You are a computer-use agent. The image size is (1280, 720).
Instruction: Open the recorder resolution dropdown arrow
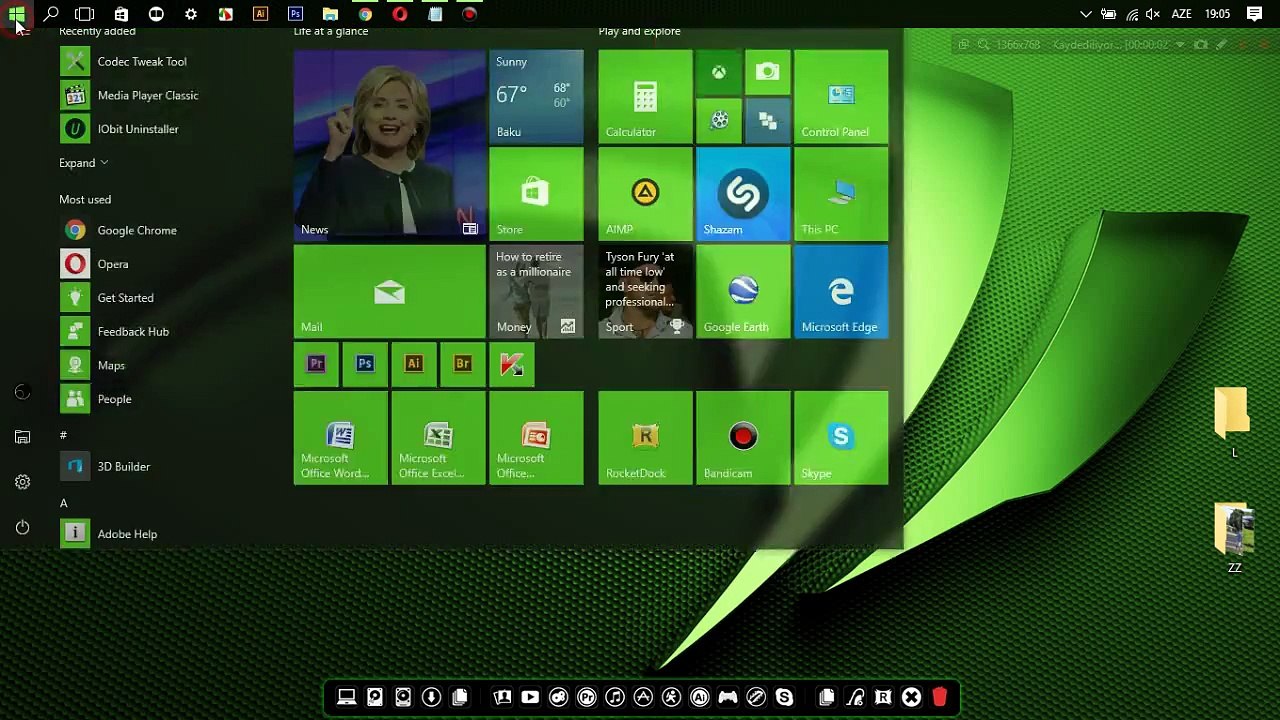pyautogui.click(x=1180, y=45)
